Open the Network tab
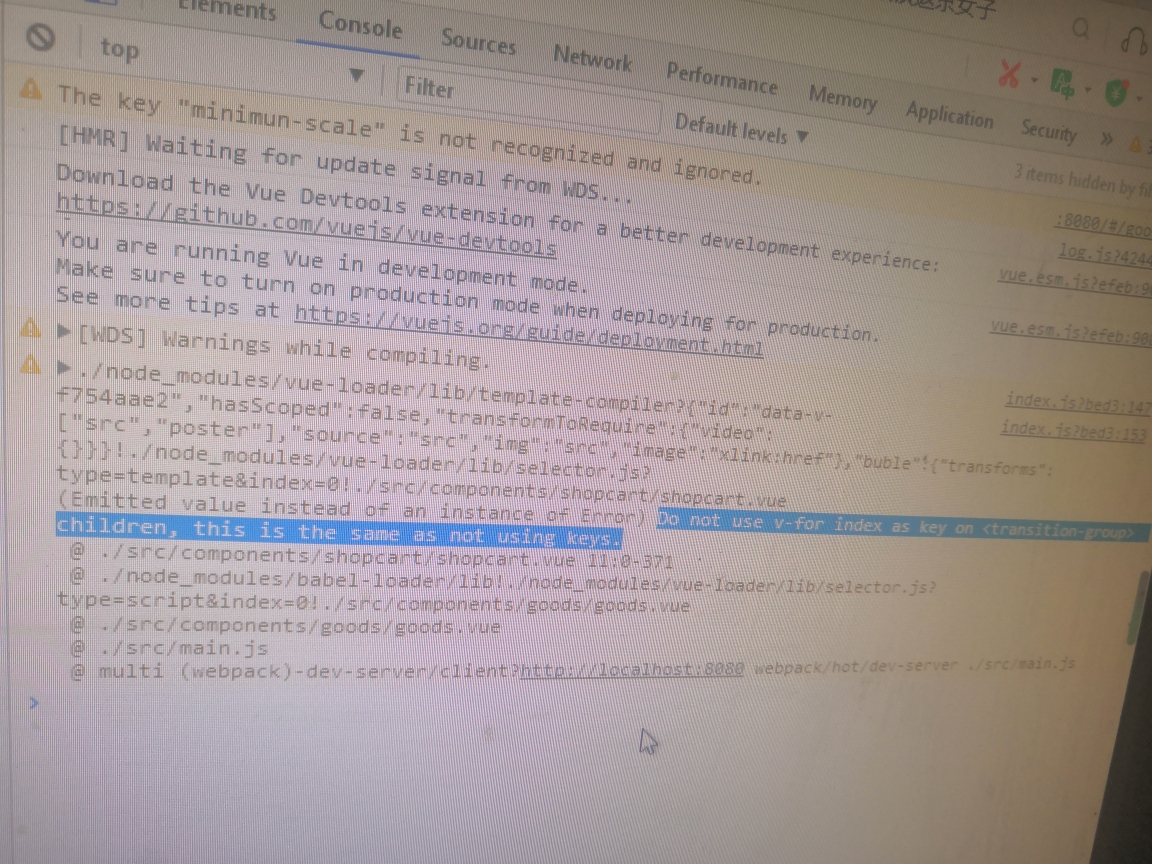Image resolution: width=1152 pixels, height=864 pixels. [593, 58]
